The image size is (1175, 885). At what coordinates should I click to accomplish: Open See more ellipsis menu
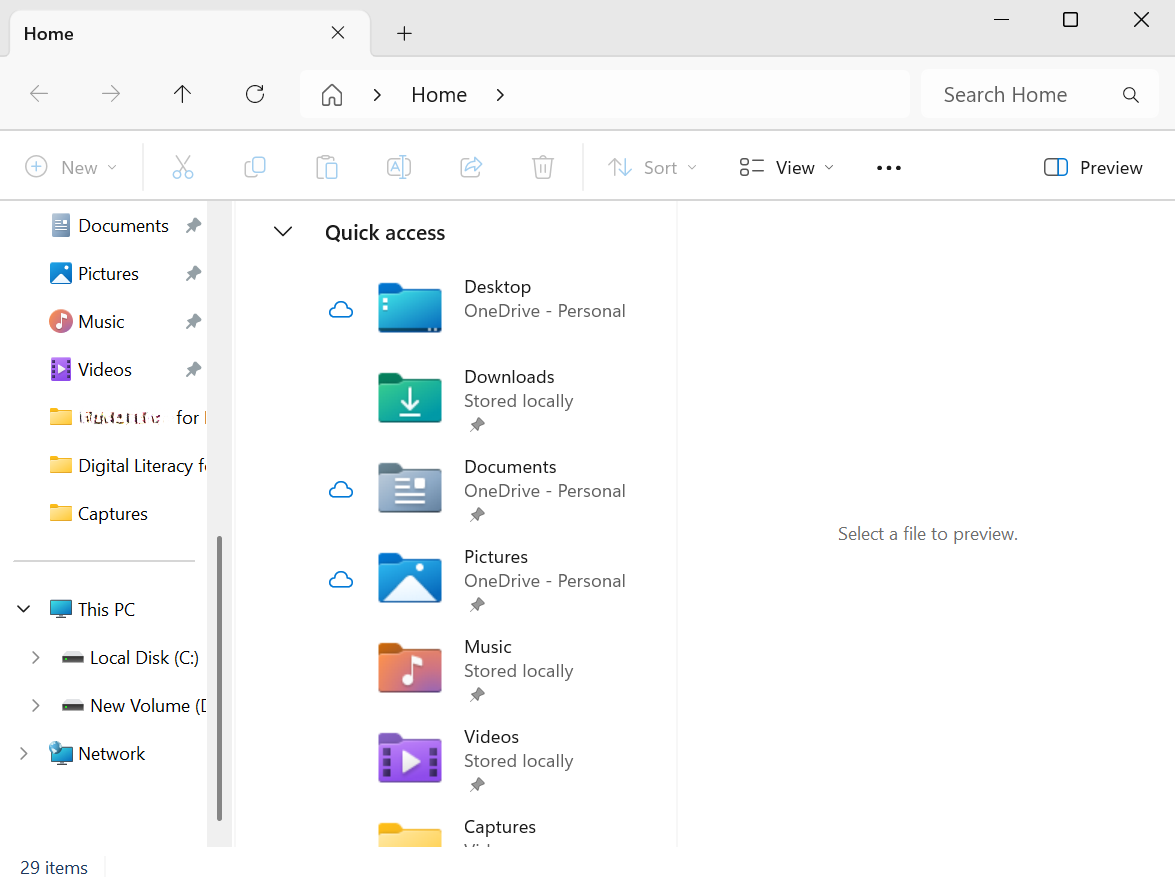[889, 168]
